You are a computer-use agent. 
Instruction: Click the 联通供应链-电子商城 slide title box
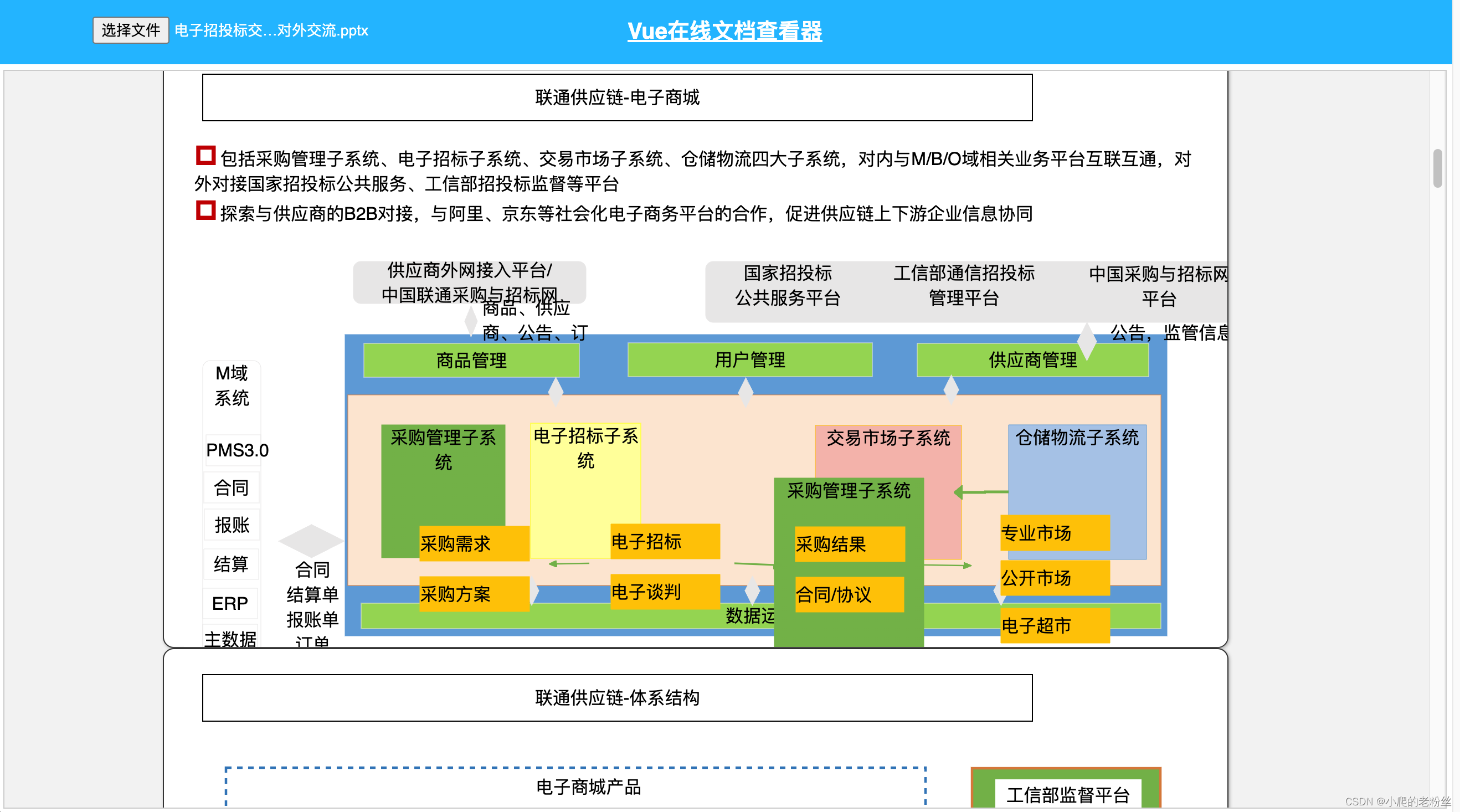coord(616,97)
